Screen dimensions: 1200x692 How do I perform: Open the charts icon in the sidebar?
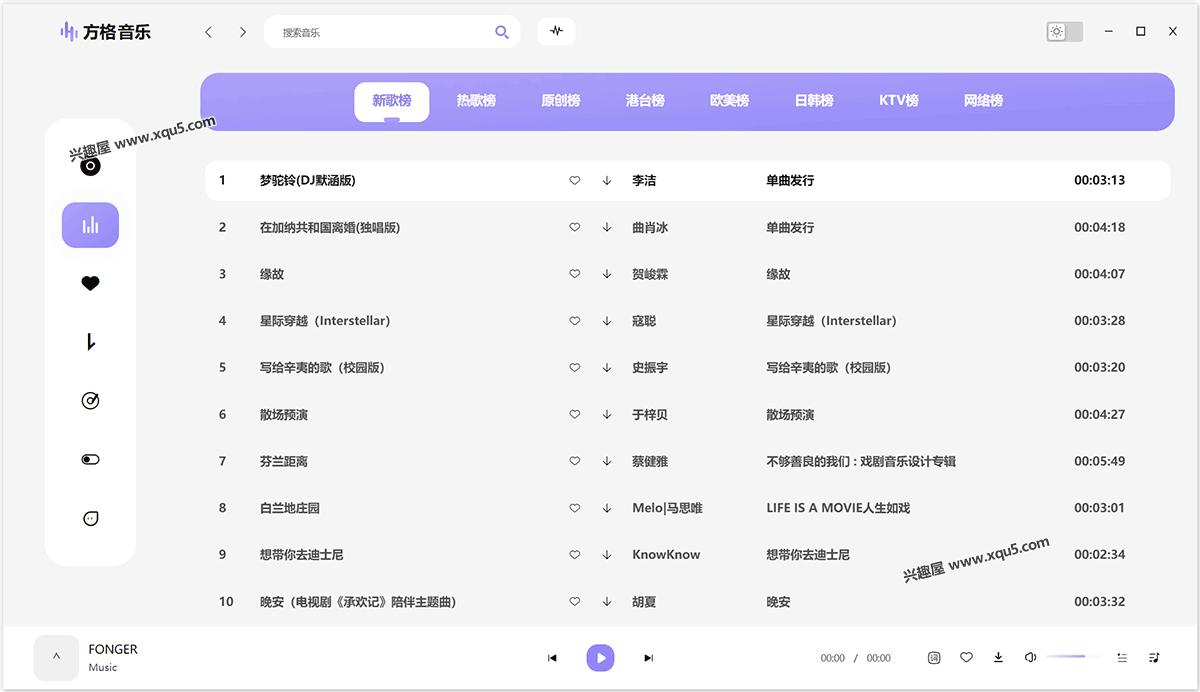[x=90, y=225]
